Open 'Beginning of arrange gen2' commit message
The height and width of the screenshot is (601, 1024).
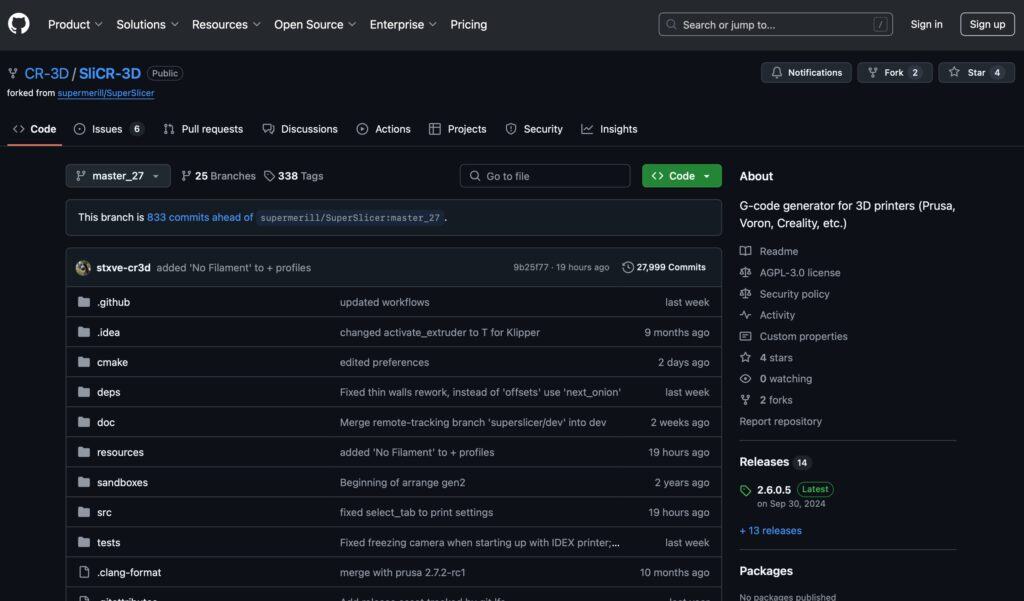coord(402,482)
